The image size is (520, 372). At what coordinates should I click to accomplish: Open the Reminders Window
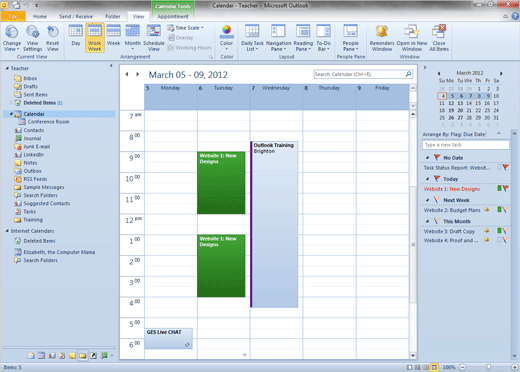(x=382, y=37)
